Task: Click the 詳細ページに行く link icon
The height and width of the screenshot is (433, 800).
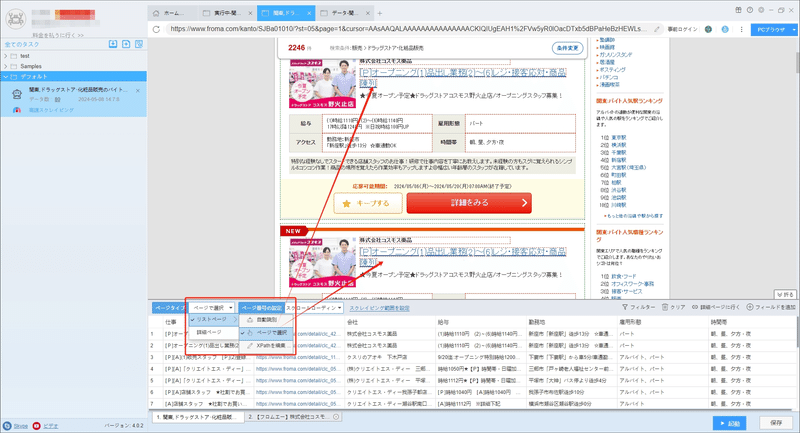Action: pos(695,307)
